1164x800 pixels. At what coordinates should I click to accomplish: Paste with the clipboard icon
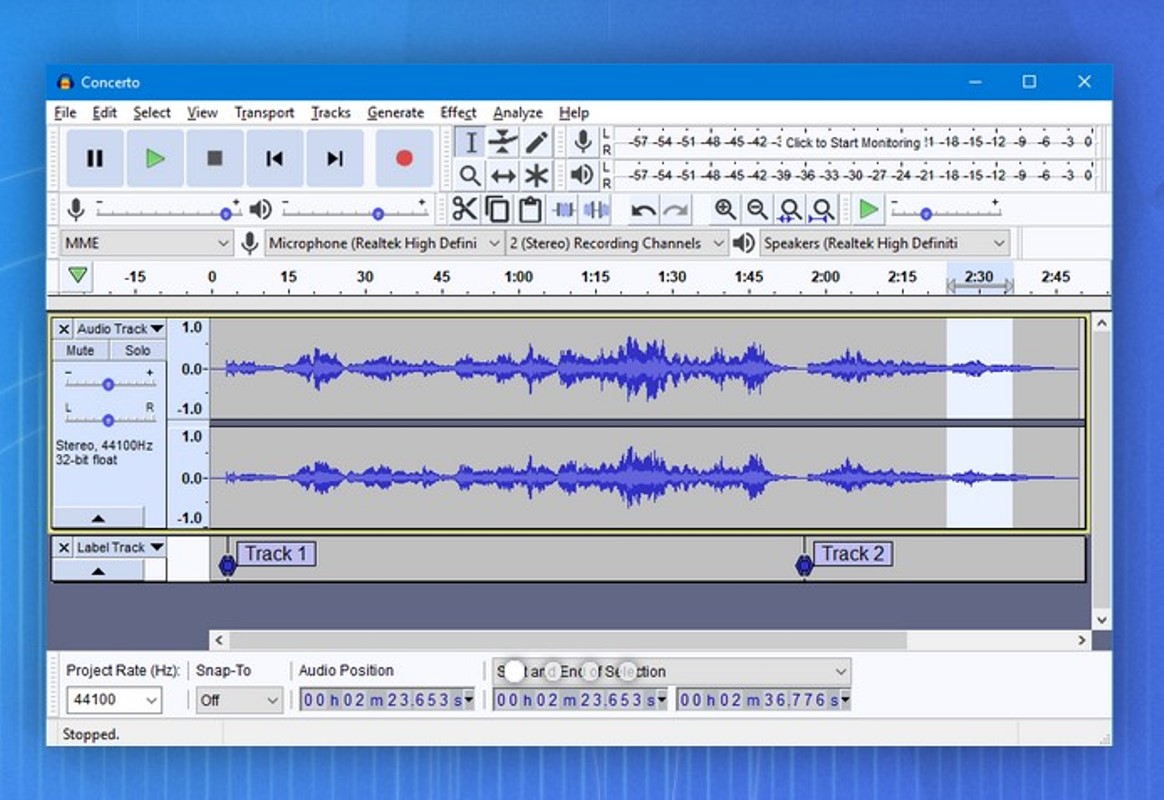coord(530,209)
